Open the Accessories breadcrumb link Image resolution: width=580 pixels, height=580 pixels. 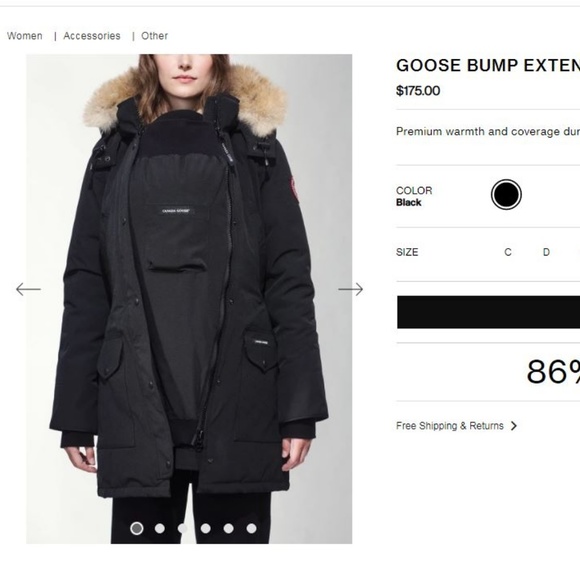tap(92, 36)
